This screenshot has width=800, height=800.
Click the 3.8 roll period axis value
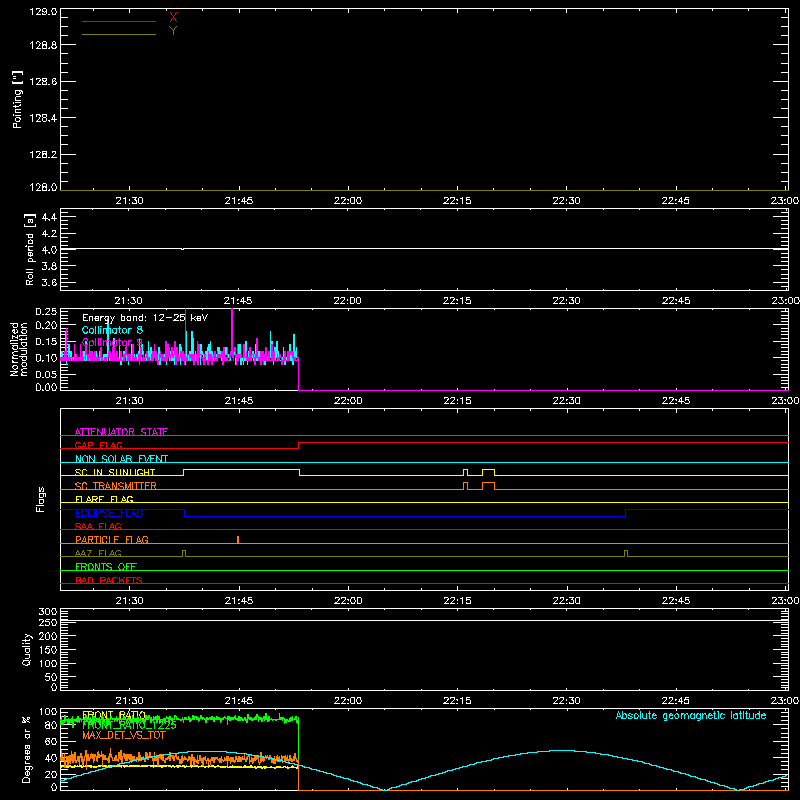49,266
